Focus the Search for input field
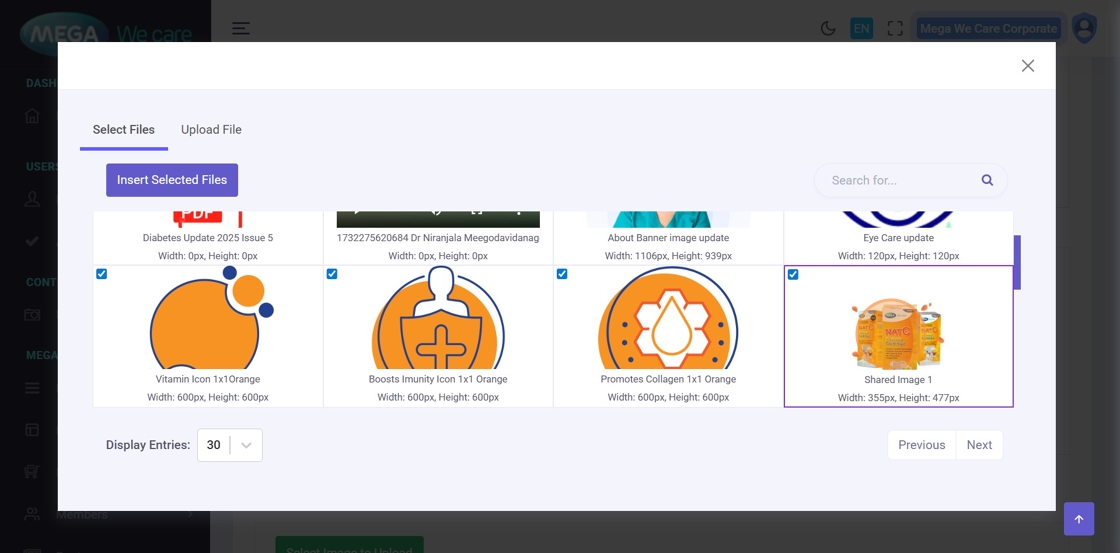This screenshot has width=1120, height=553. (898, 180)
